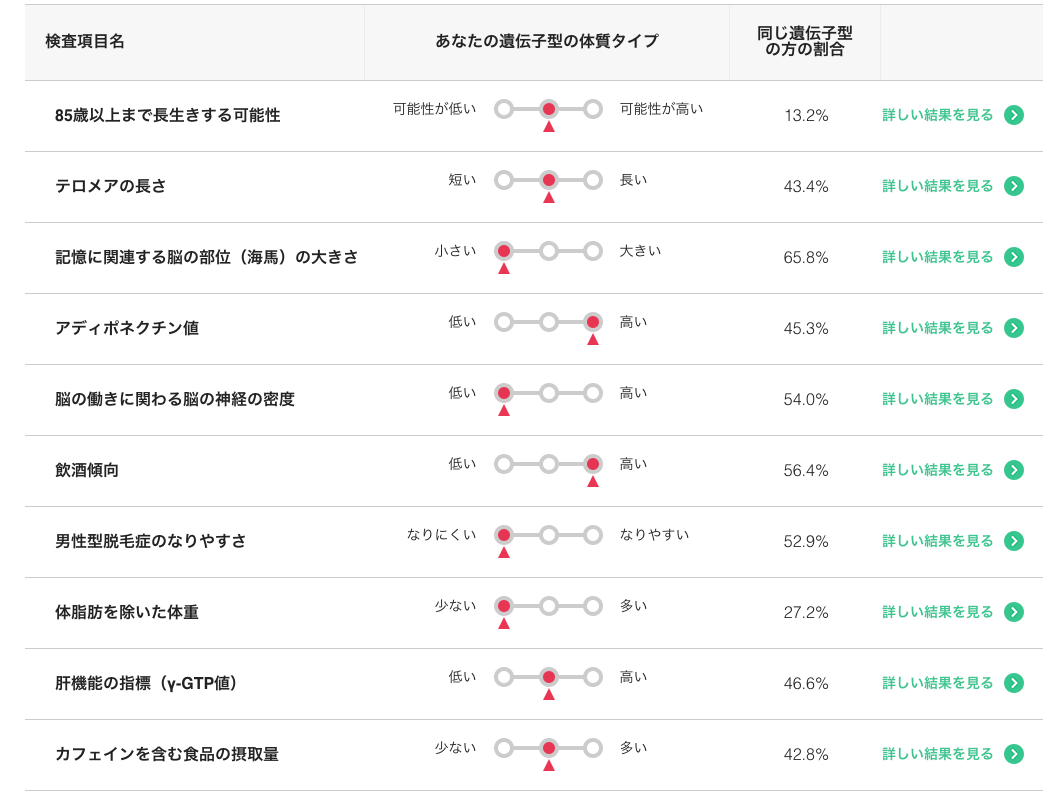Click あなたの遺伝子型の体質タイプ column header

tap(547, 42)
